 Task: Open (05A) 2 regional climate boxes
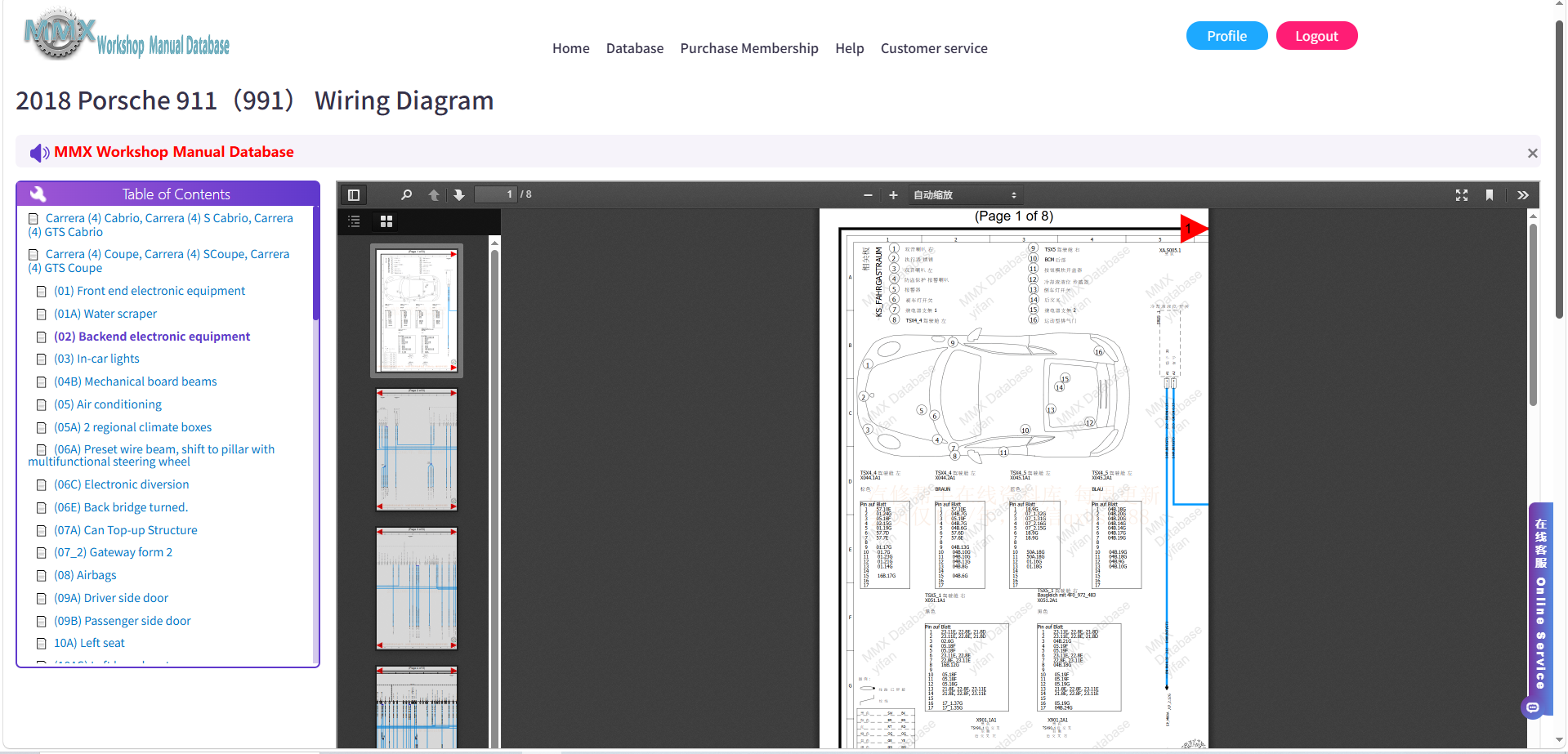(x=133, y=427)
